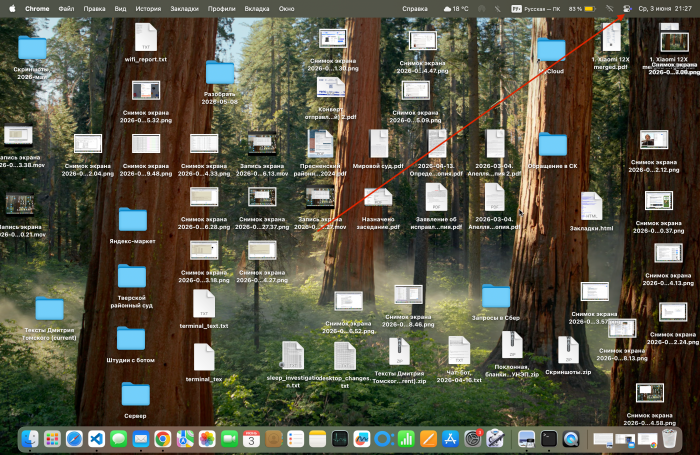
Task: Select the Конверт отправл 2.pdf file
Action: tap(330, 98)
